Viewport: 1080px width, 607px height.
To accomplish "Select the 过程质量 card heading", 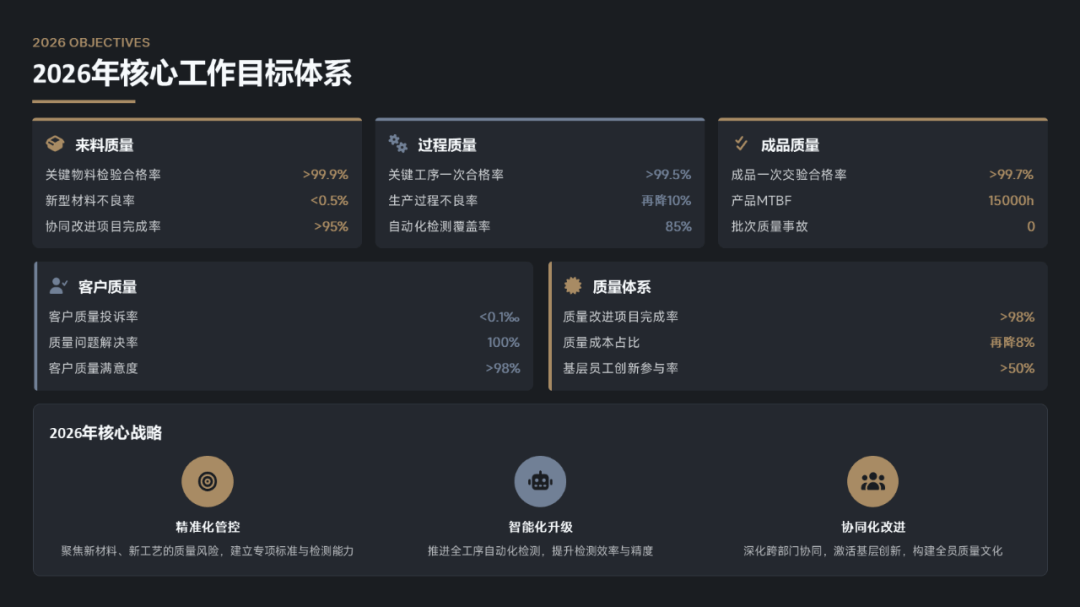I will click(x=447, y=145).
